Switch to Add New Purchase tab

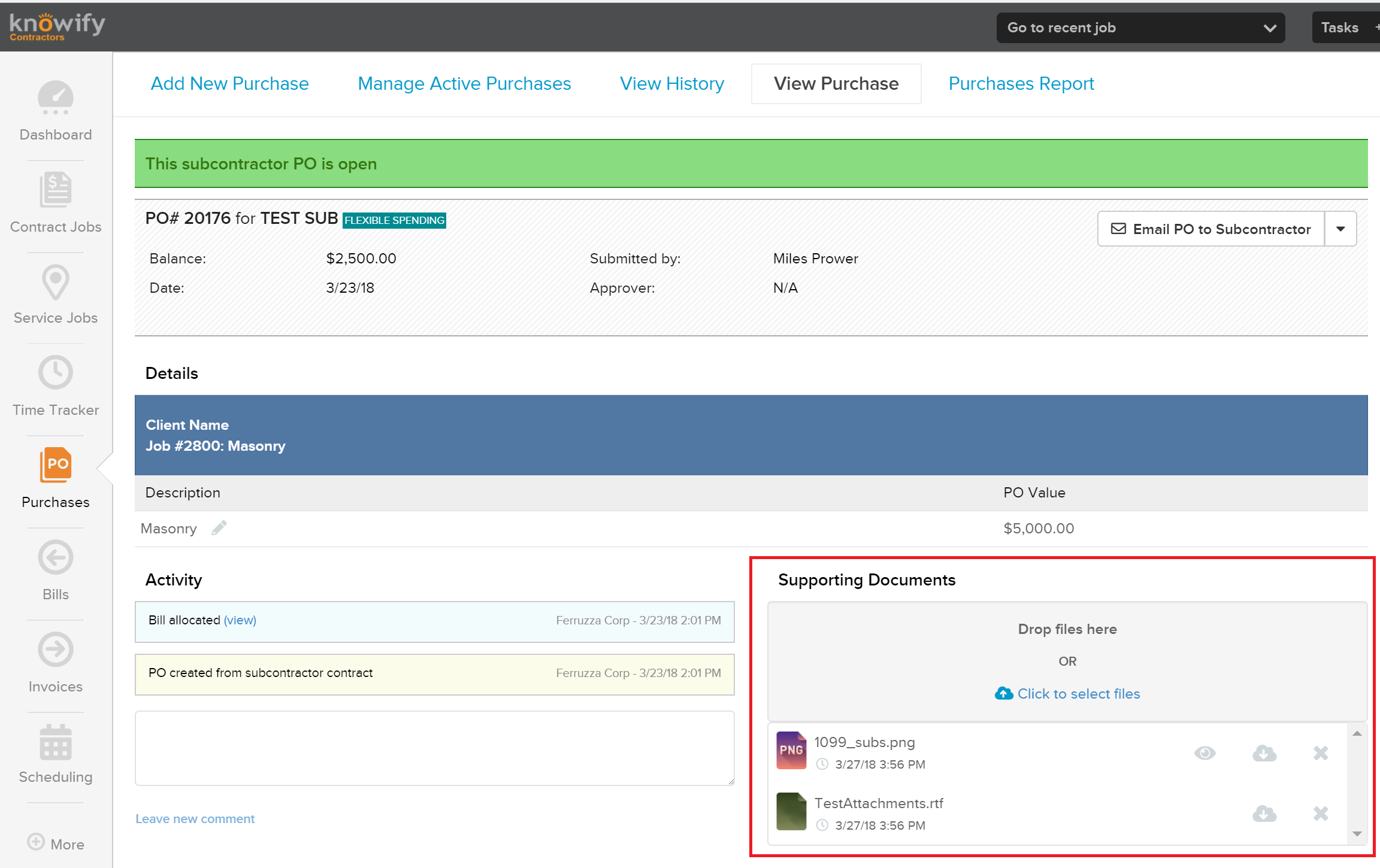coord(229,83)
